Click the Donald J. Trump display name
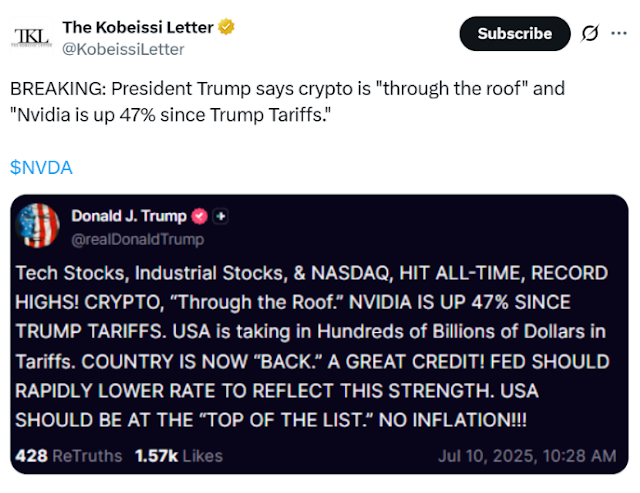The width and height of the screenshot is (640, 493). [129, 216]
